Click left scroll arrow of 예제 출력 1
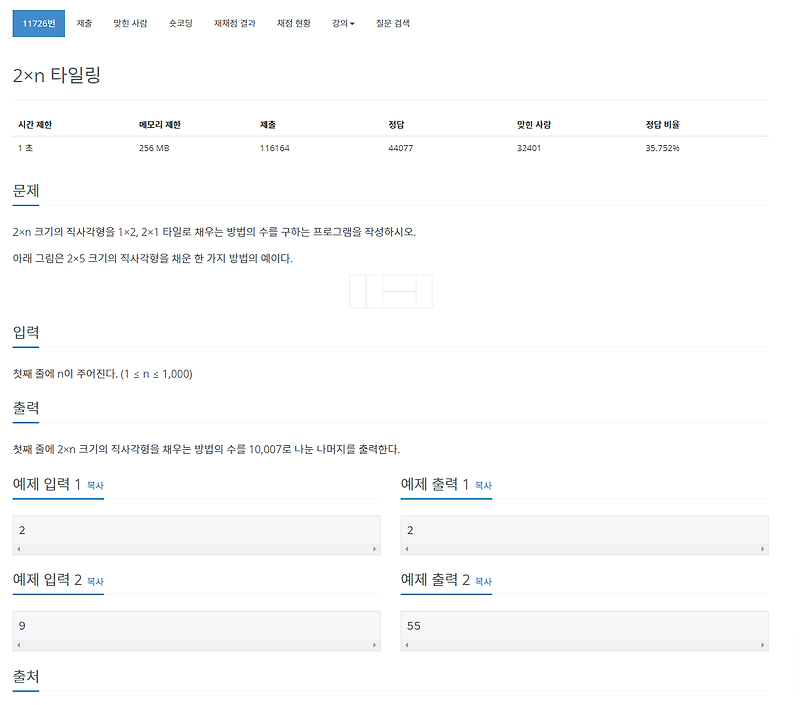This screenshot has width=800, height=705. 406,550
